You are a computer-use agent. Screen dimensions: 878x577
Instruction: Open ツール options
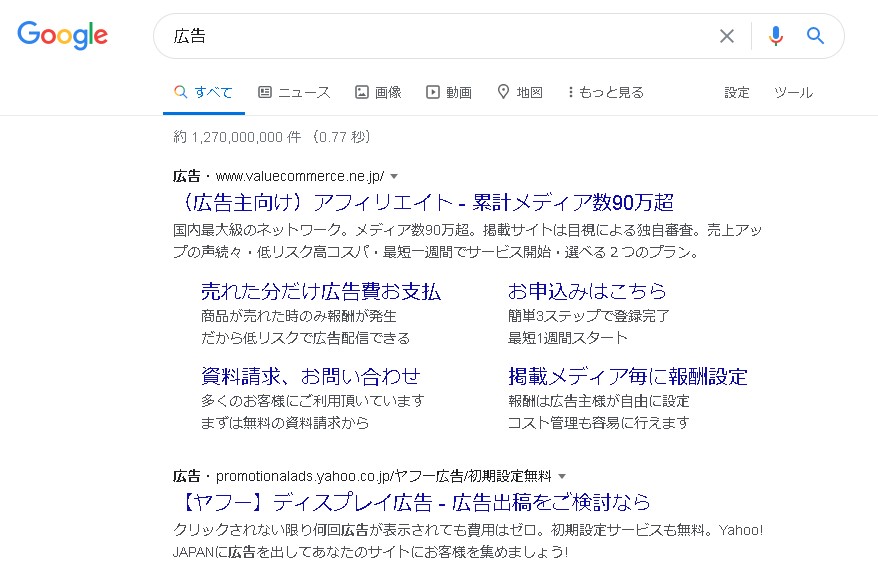(793, 92)
